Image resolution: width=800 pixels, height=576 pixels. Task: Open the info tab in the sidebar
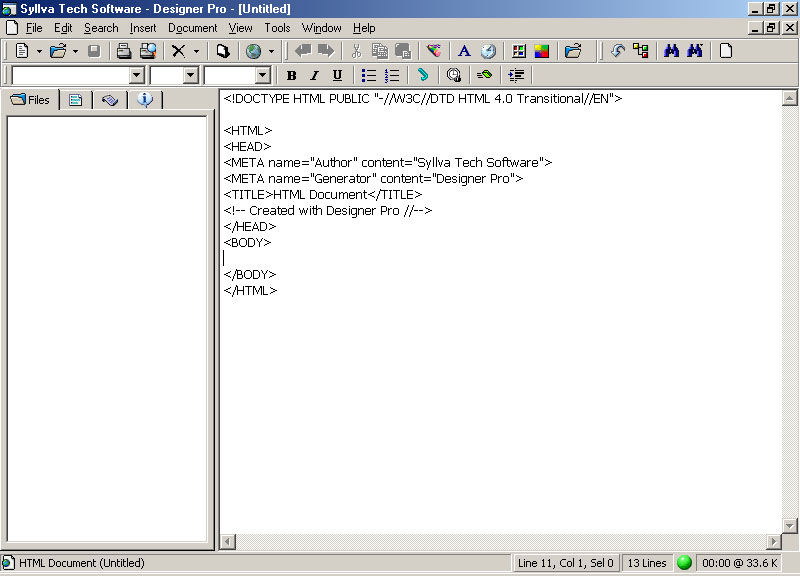(x=145, y=99)
